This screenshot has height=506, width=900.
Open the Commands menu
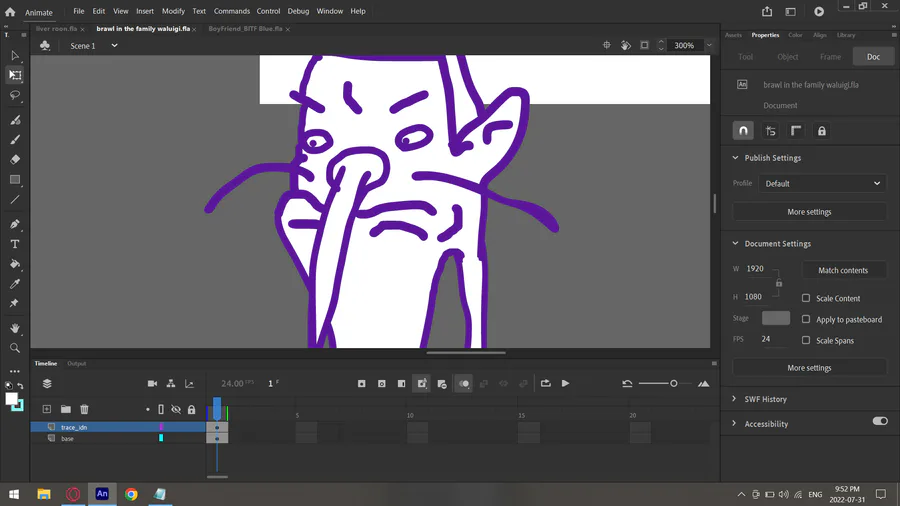coord(231,11)
